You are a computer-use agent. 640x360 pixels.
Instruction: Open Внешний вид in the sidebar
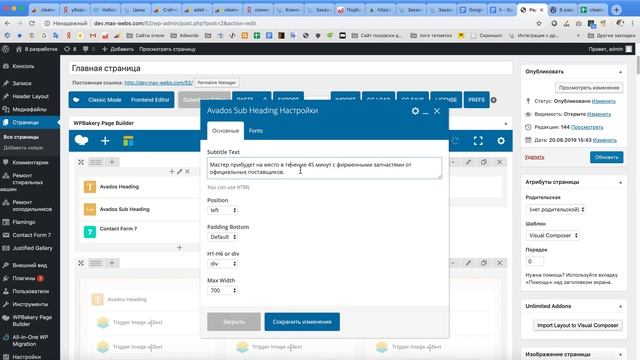[30, 265]
